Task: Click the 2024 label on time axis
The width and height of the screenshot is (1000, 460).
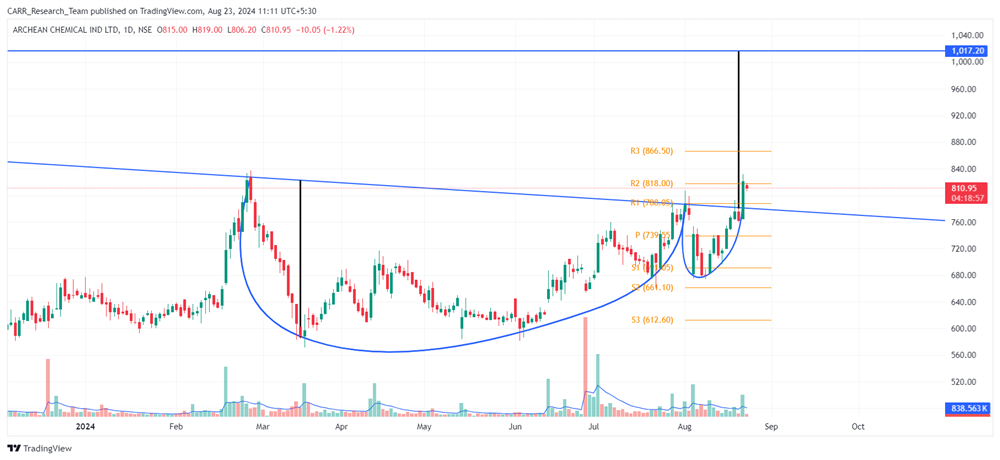Action: point(84,425)
